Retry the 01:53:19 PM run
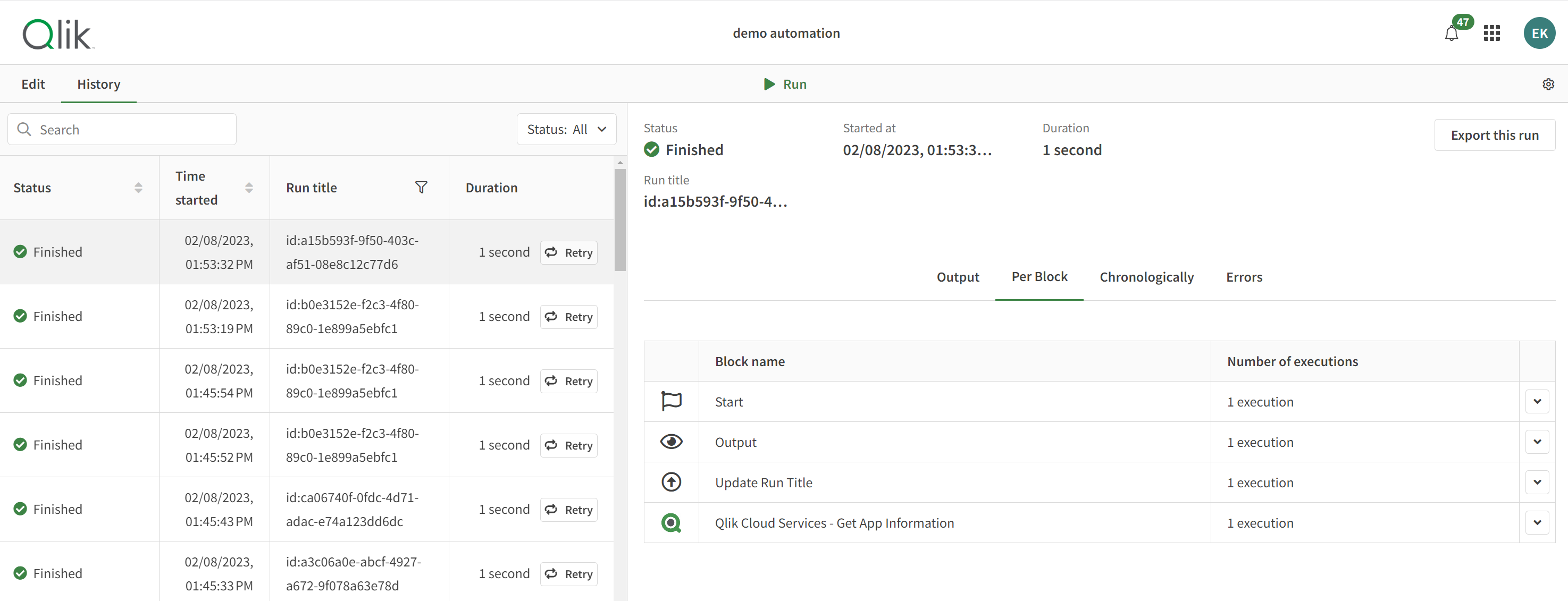This screenshot has height=601, width=1568. (568, 317)
